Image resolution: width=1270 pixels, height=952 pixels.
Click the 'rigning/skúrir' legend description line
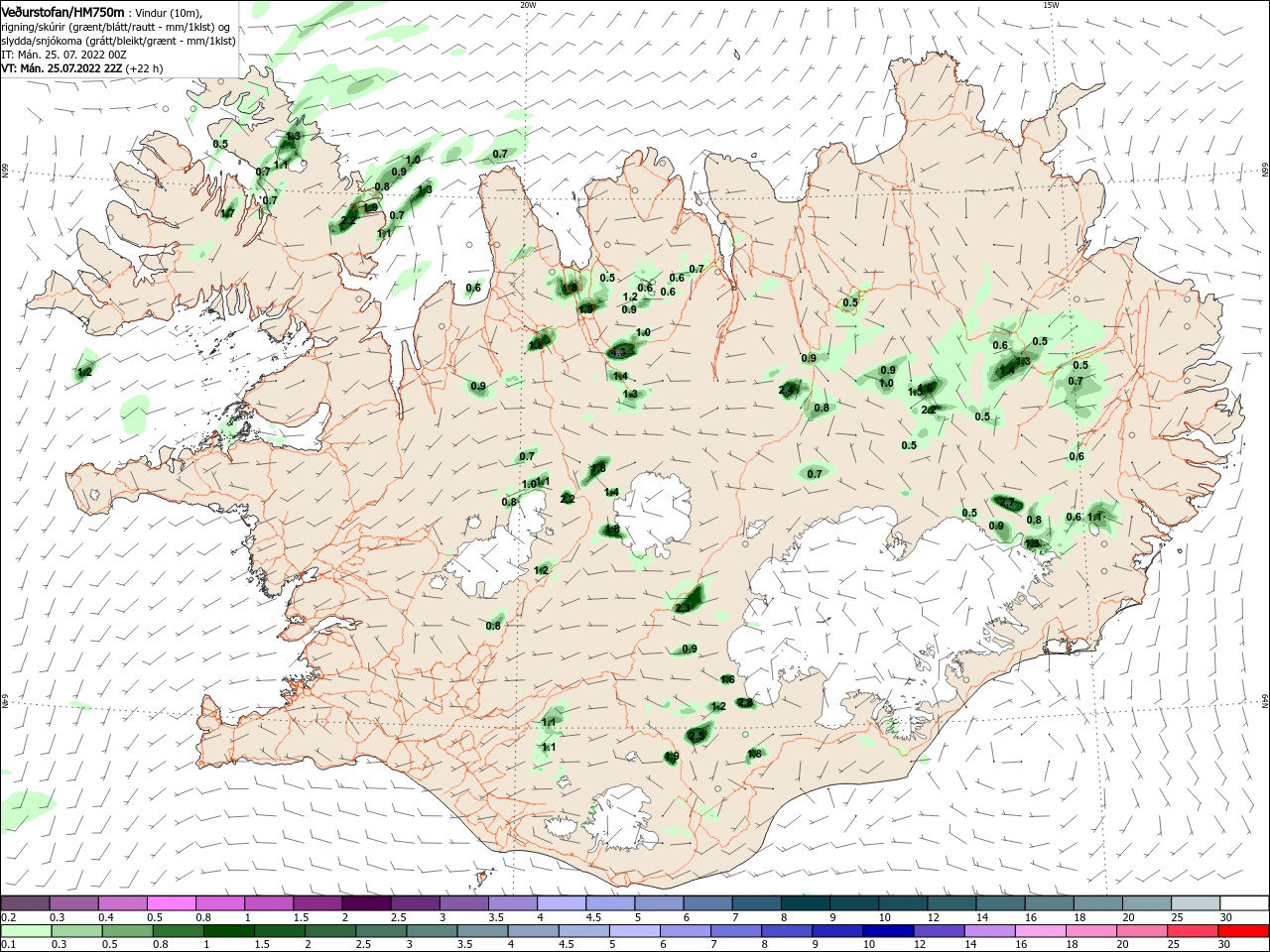pyautogui.click(x=117, y=27)
